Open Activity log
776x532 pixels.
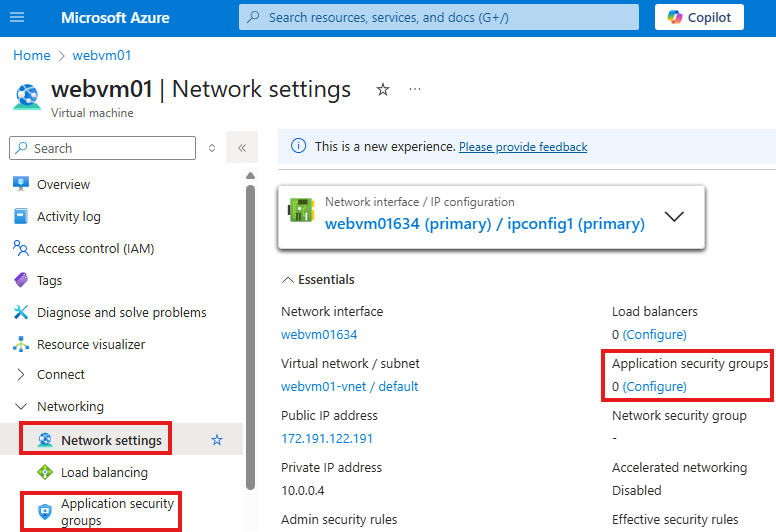69,216
